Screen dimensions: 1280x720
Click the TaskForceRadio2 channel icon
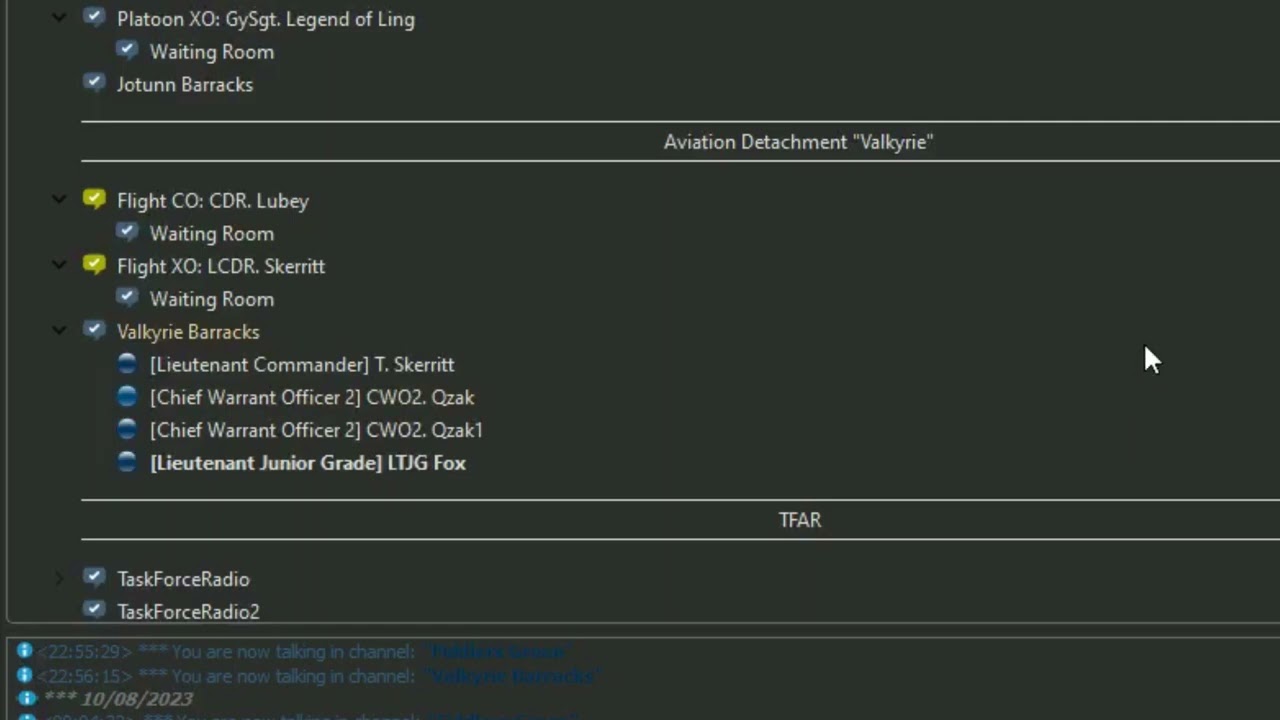(94, 610)
